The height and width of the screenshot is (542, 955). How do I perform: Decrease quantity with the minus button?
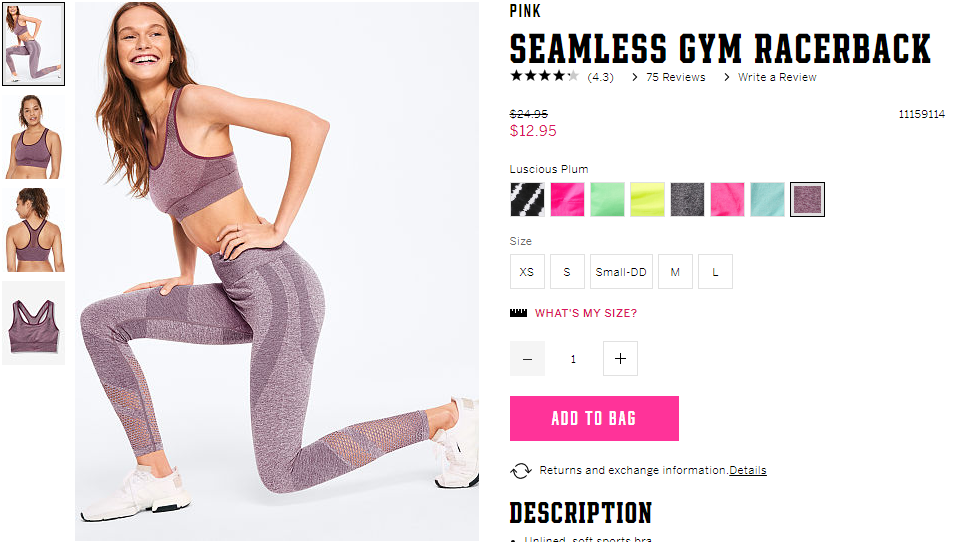click(x=527, y=359)
